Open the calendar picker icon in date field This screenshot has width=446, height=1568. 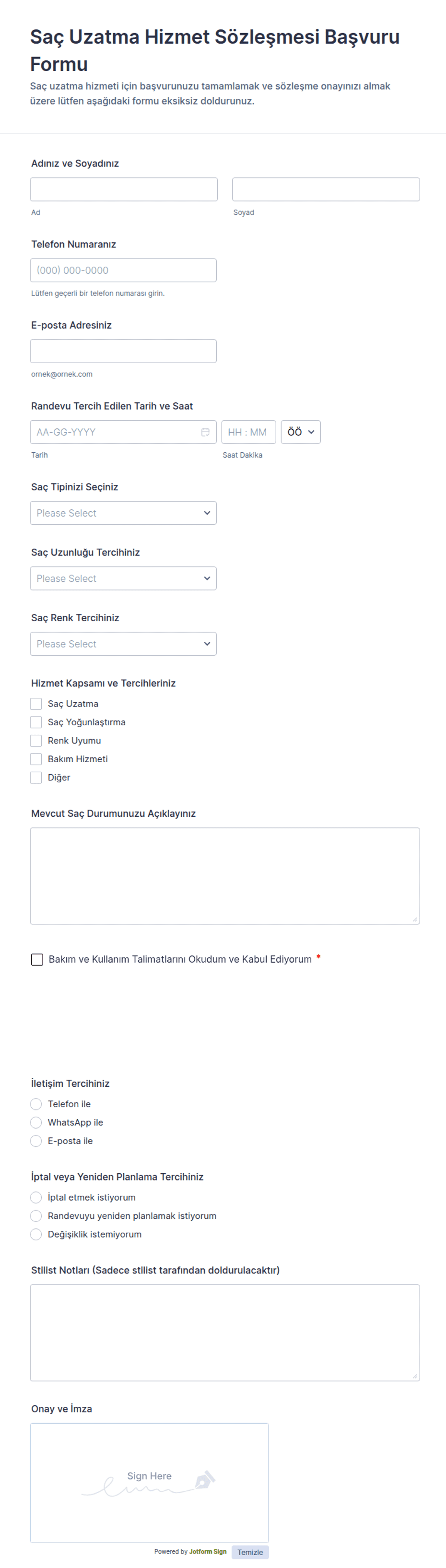click(x=205, y=432)
